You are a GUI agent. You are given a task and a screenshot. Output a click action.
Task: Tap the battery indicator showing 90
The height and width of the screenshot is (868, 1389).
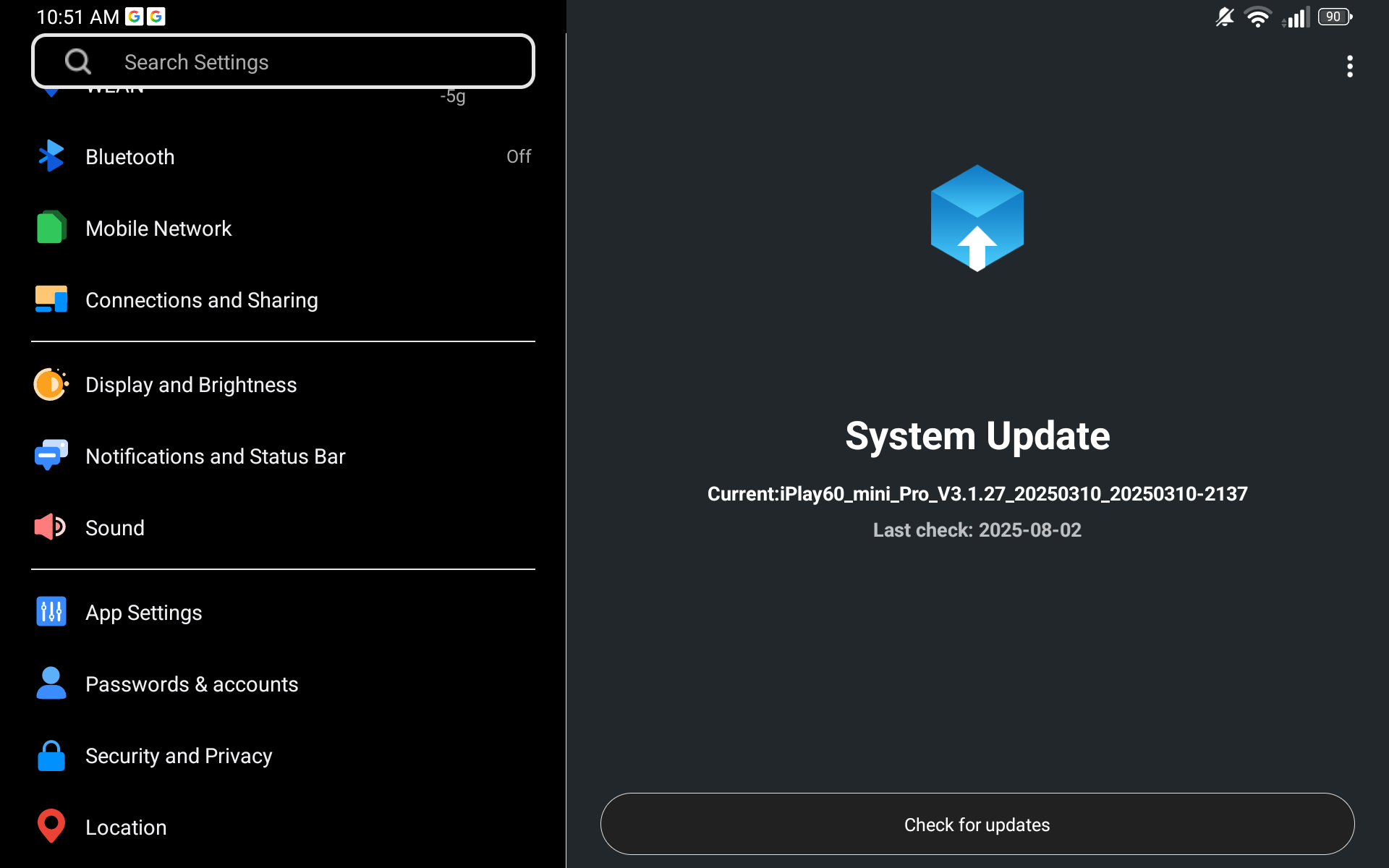point(1333,16)
